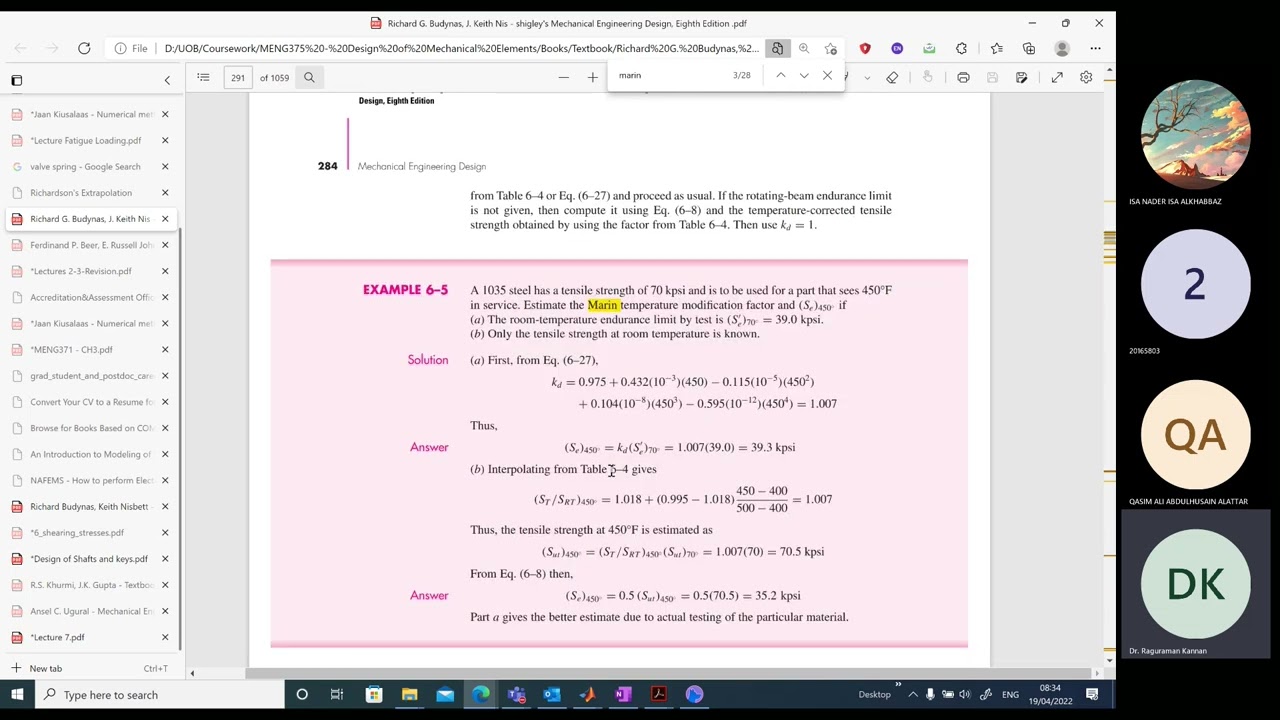Open the Edge settings and more menu
Image resolution: width=1280 pixels, height=720 pixels.
[1095, 48]
